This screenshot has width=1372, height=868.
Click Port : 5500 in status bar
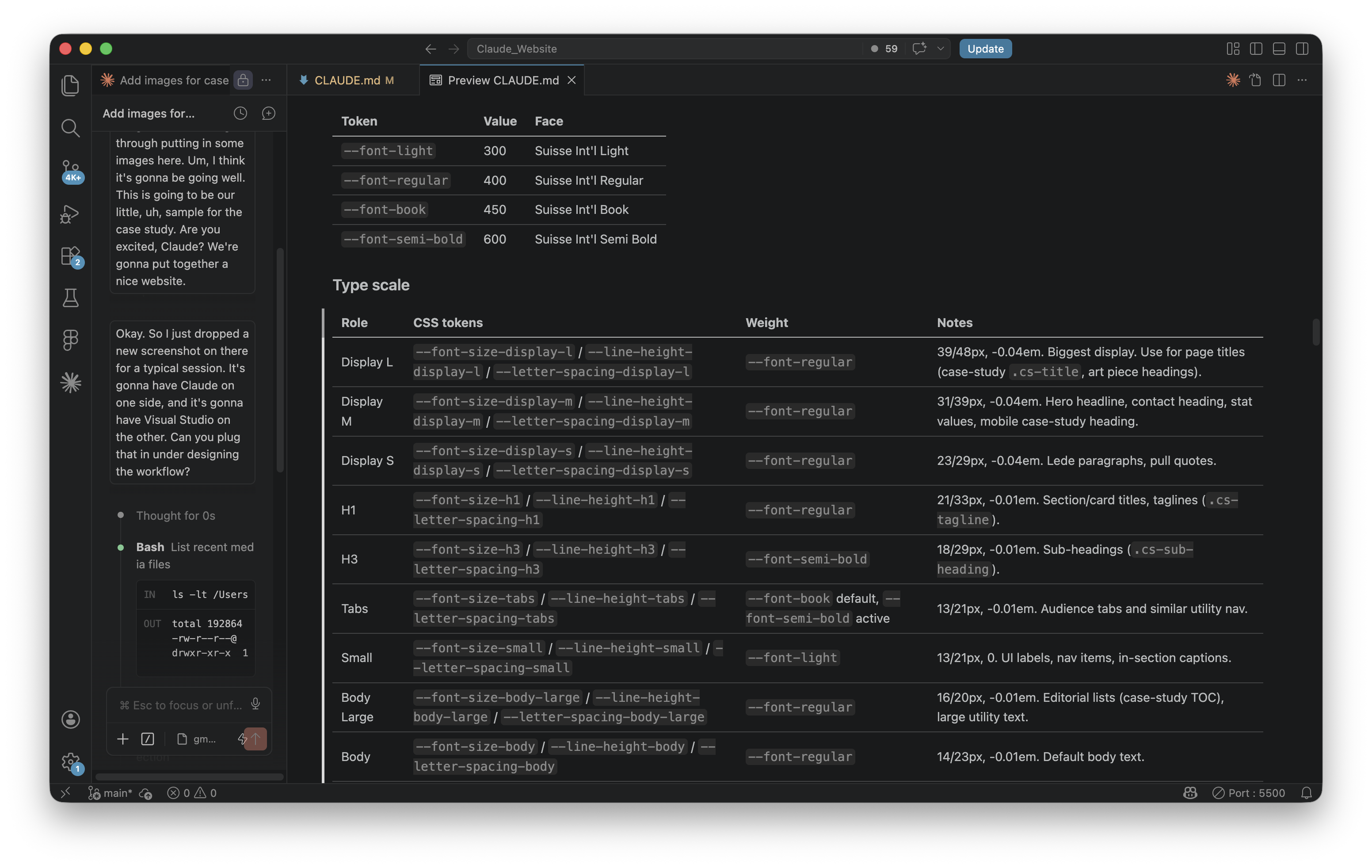1248,793
